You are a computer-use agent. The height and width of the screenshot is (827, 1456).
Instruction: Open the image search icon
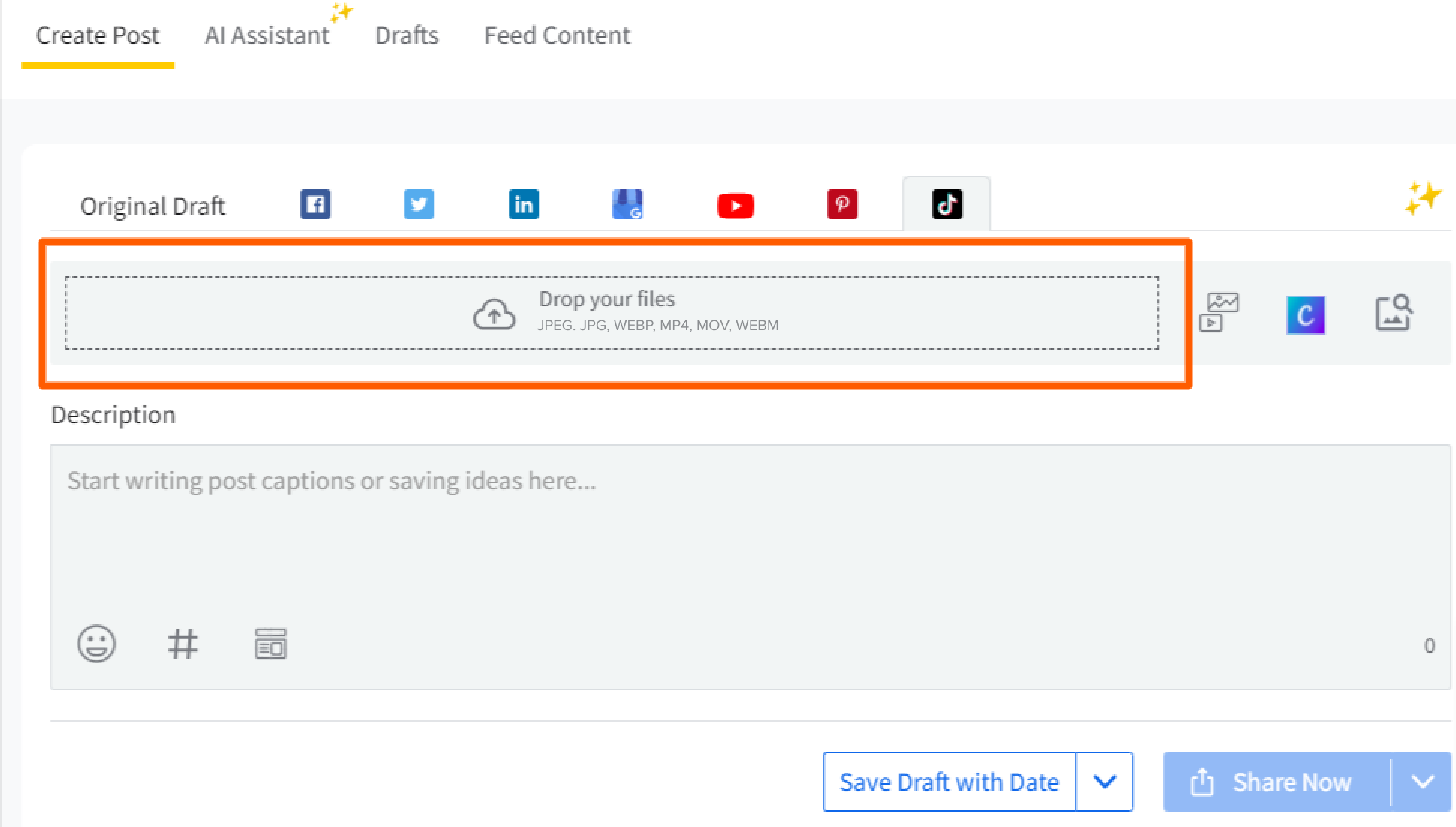pos(1394,312)
